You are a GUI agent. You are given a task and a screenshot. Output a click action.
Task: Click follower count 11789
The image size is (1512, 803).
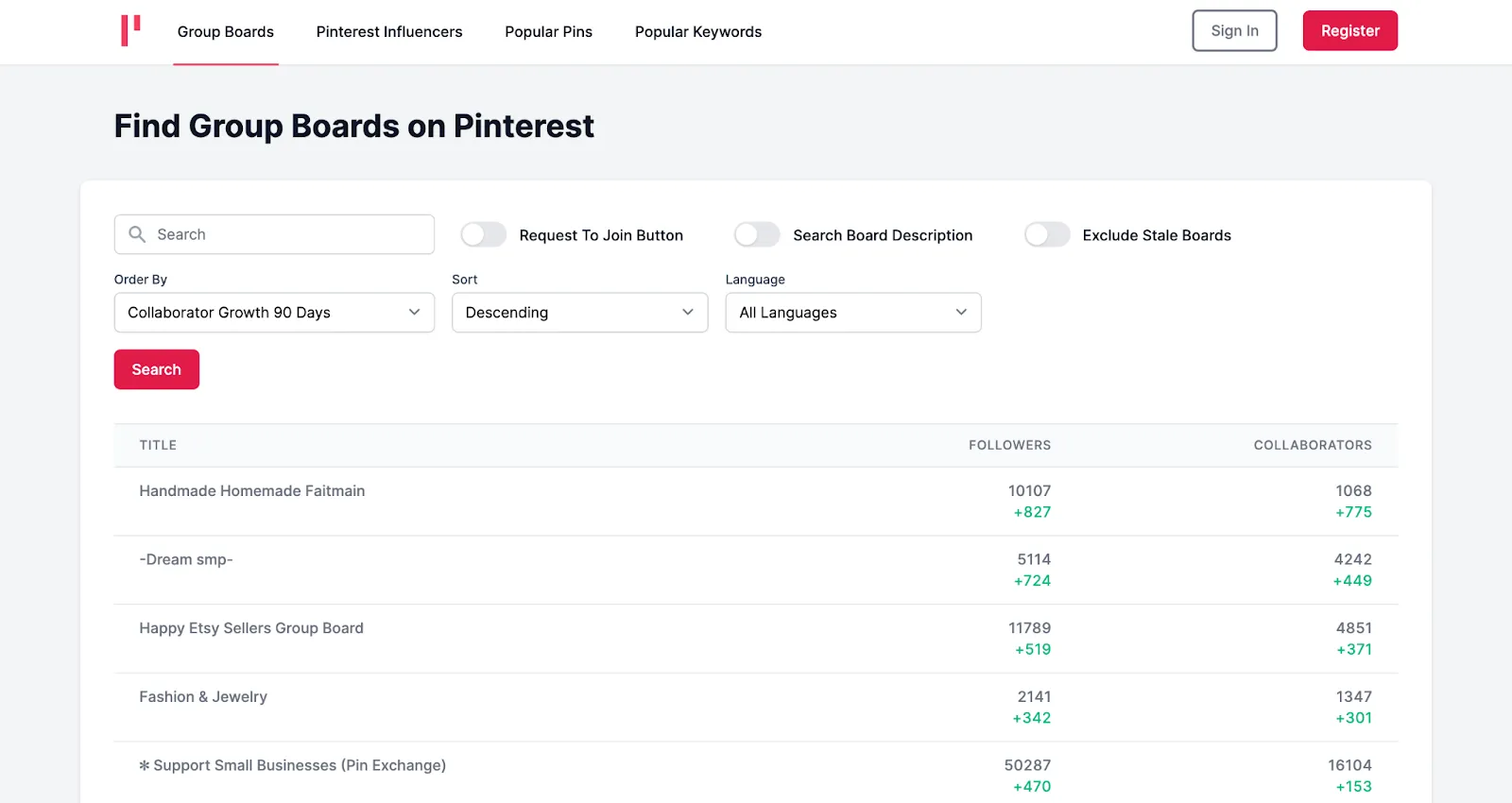pos(1029,628)
